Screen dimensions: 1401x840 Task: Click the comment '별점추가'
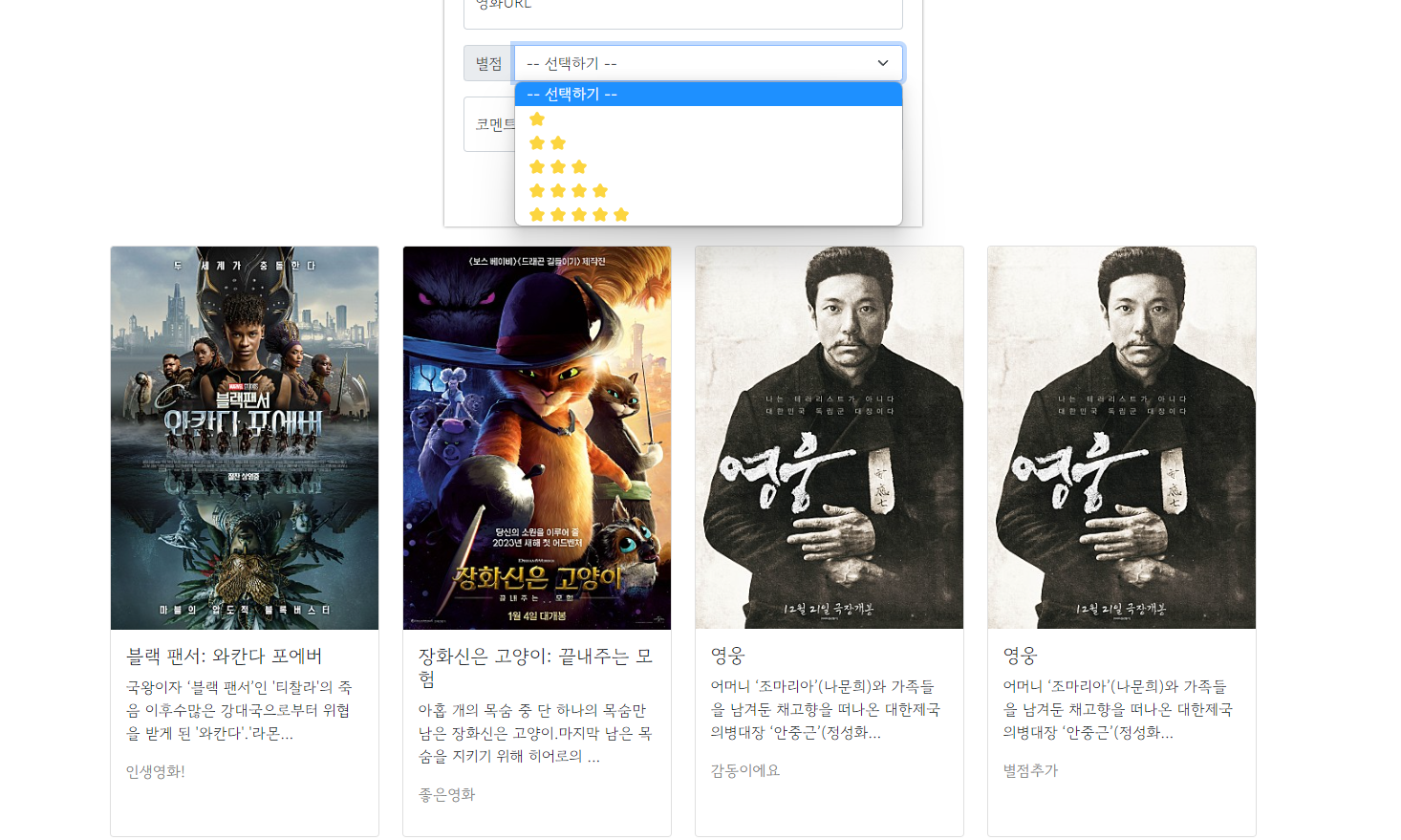1031,770
